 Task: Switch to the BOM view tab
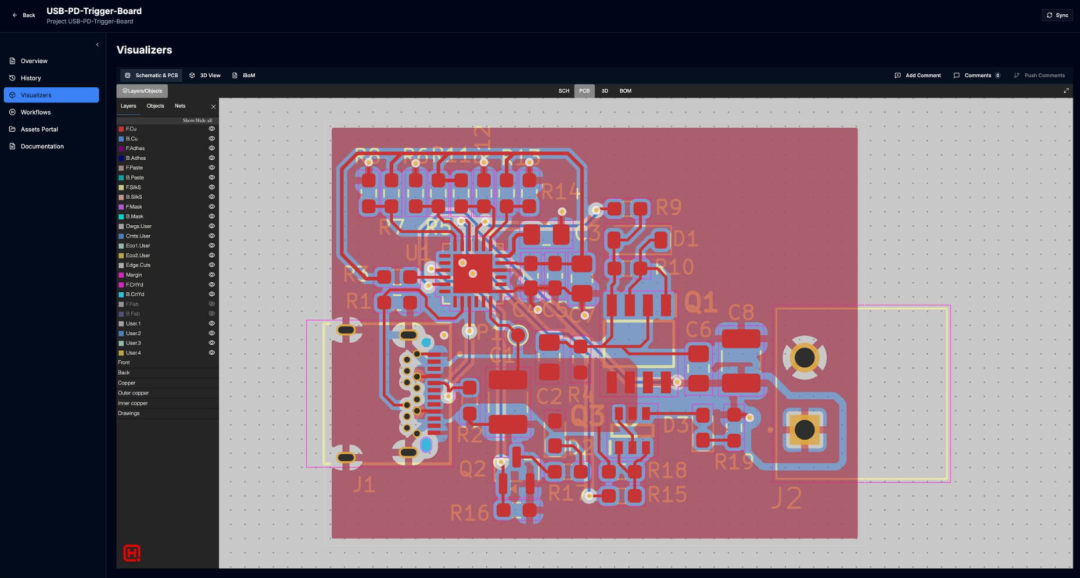click(x=625, y=91)
